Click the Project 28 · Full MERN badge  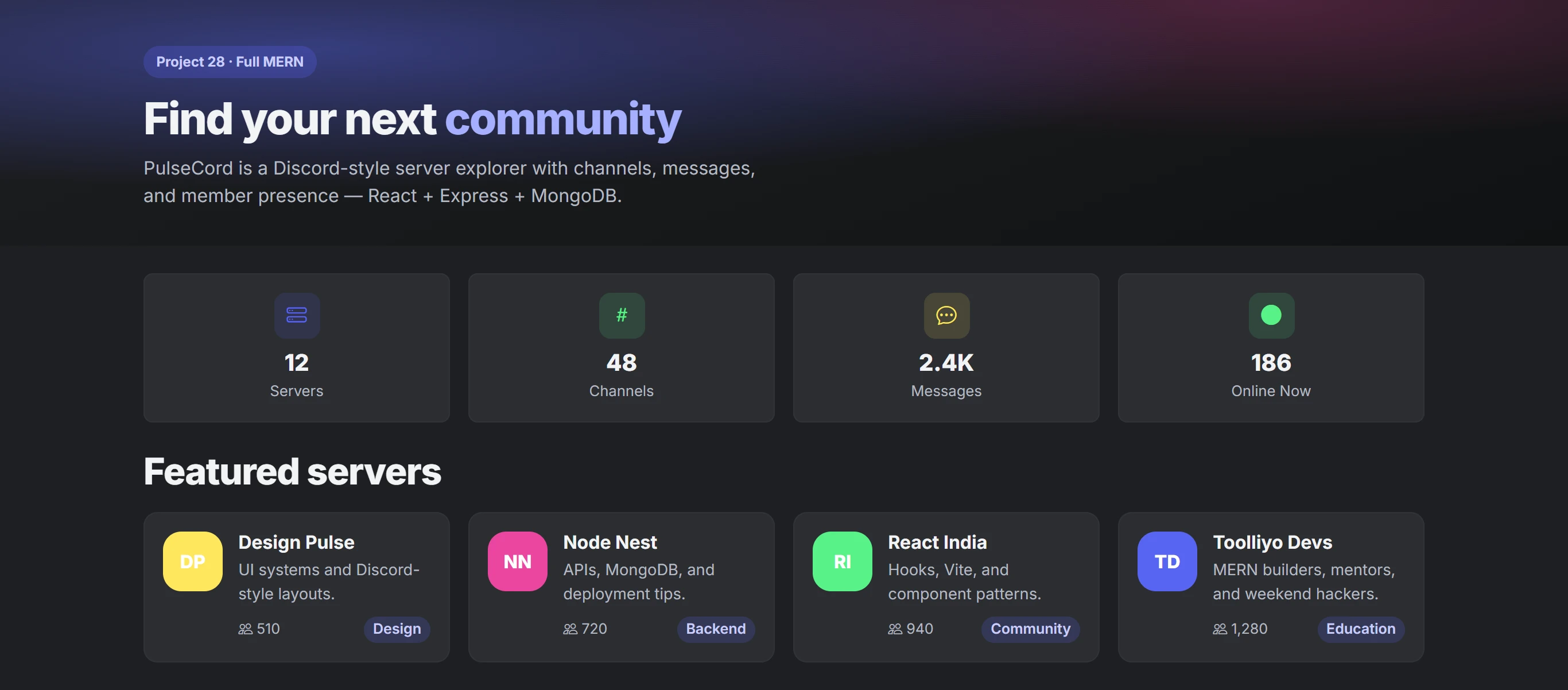pyautogui.click(x=230, y=61)
